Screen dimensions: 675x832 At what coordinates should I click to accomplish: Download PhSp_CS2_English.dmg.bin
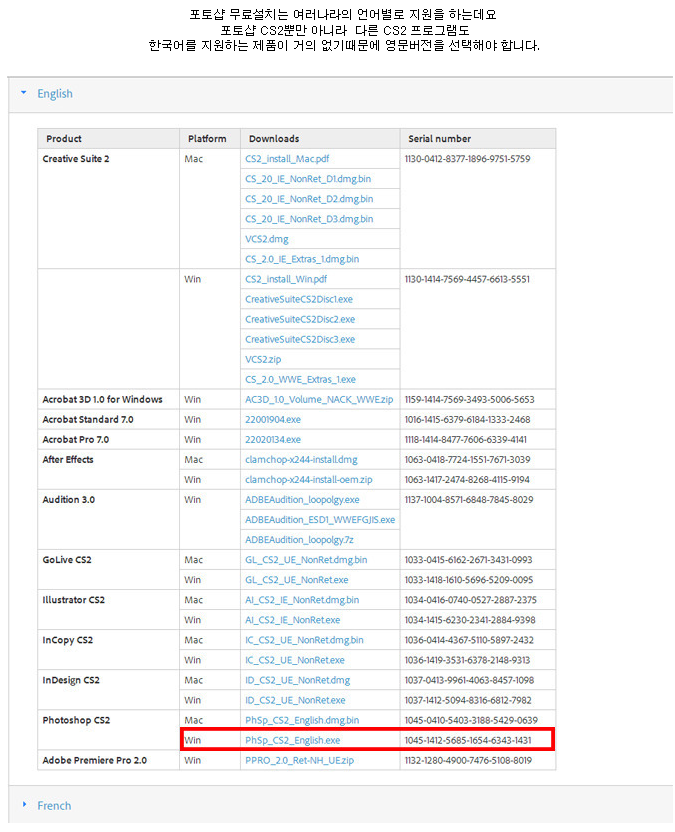[x=302, y=721]
